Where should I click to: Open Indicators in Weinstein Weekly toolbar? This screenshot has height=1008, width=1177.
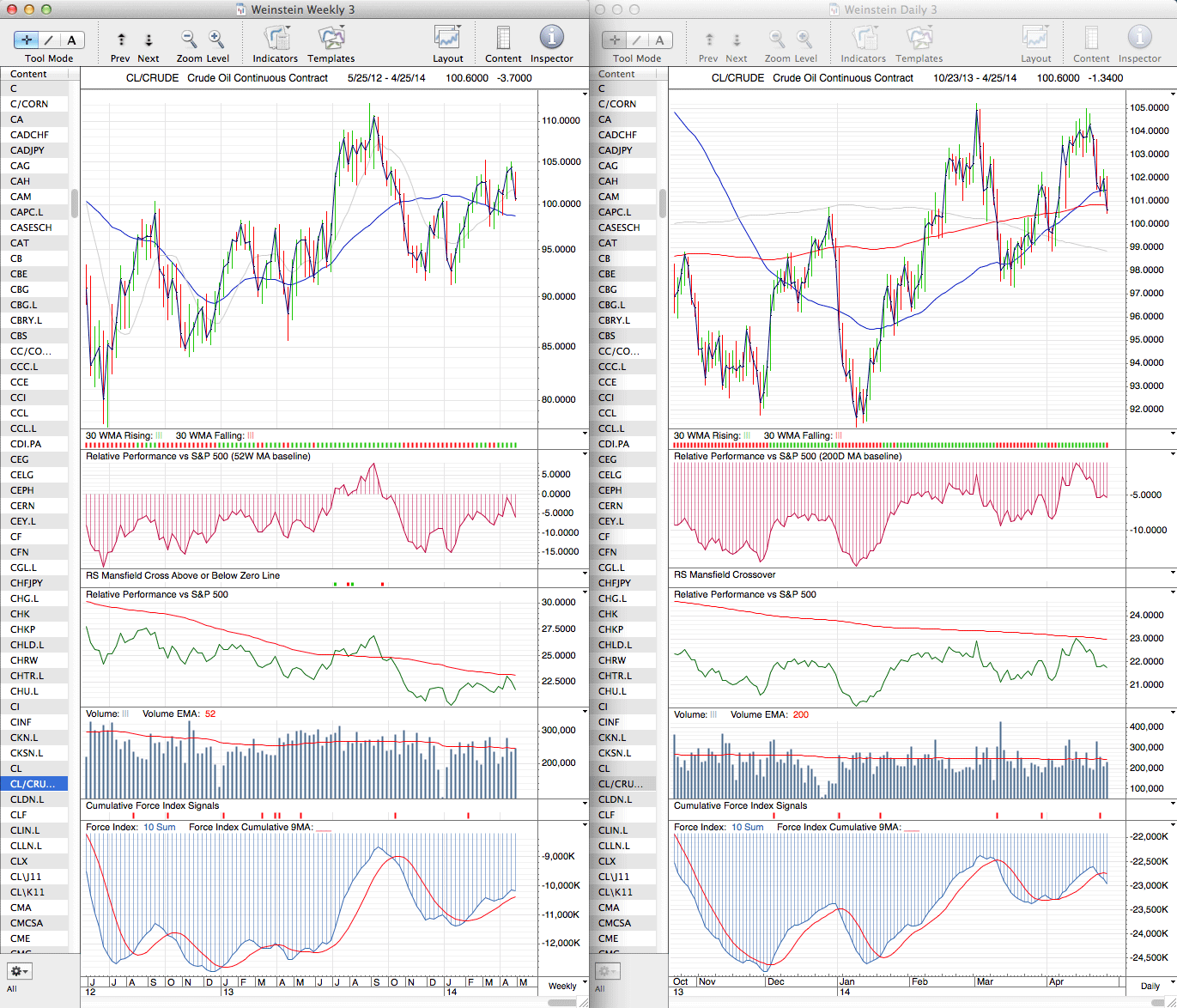(x=276, y=39)
